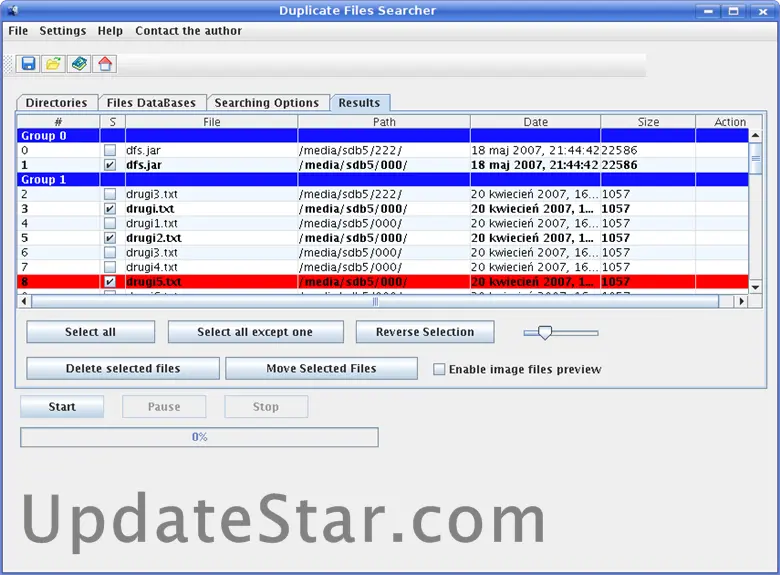Select the Group 1 header row
The width and height of the screenshot is (780, 575).
383,180
